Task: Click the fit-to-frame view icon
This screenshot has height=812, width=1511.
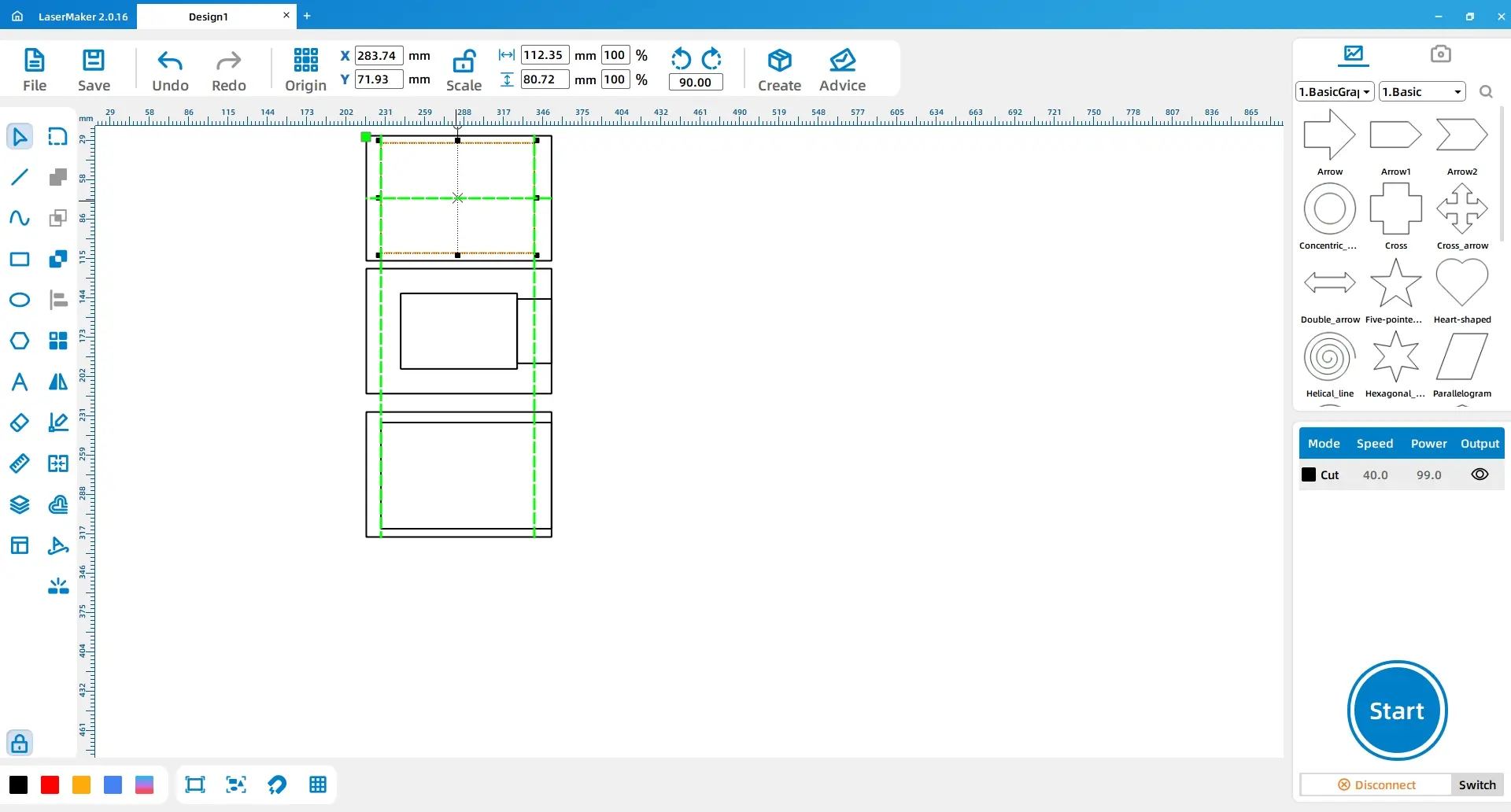Action: tap(194, 784)
